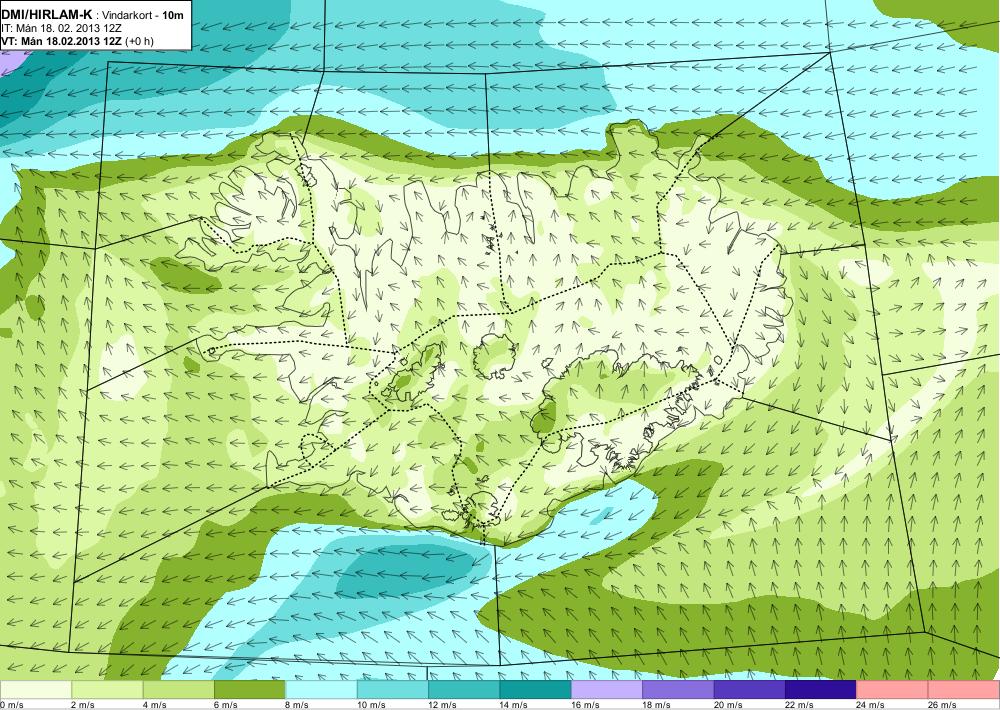Select the pink 24–26 m/s legend swatch

[x=893, y=689]
